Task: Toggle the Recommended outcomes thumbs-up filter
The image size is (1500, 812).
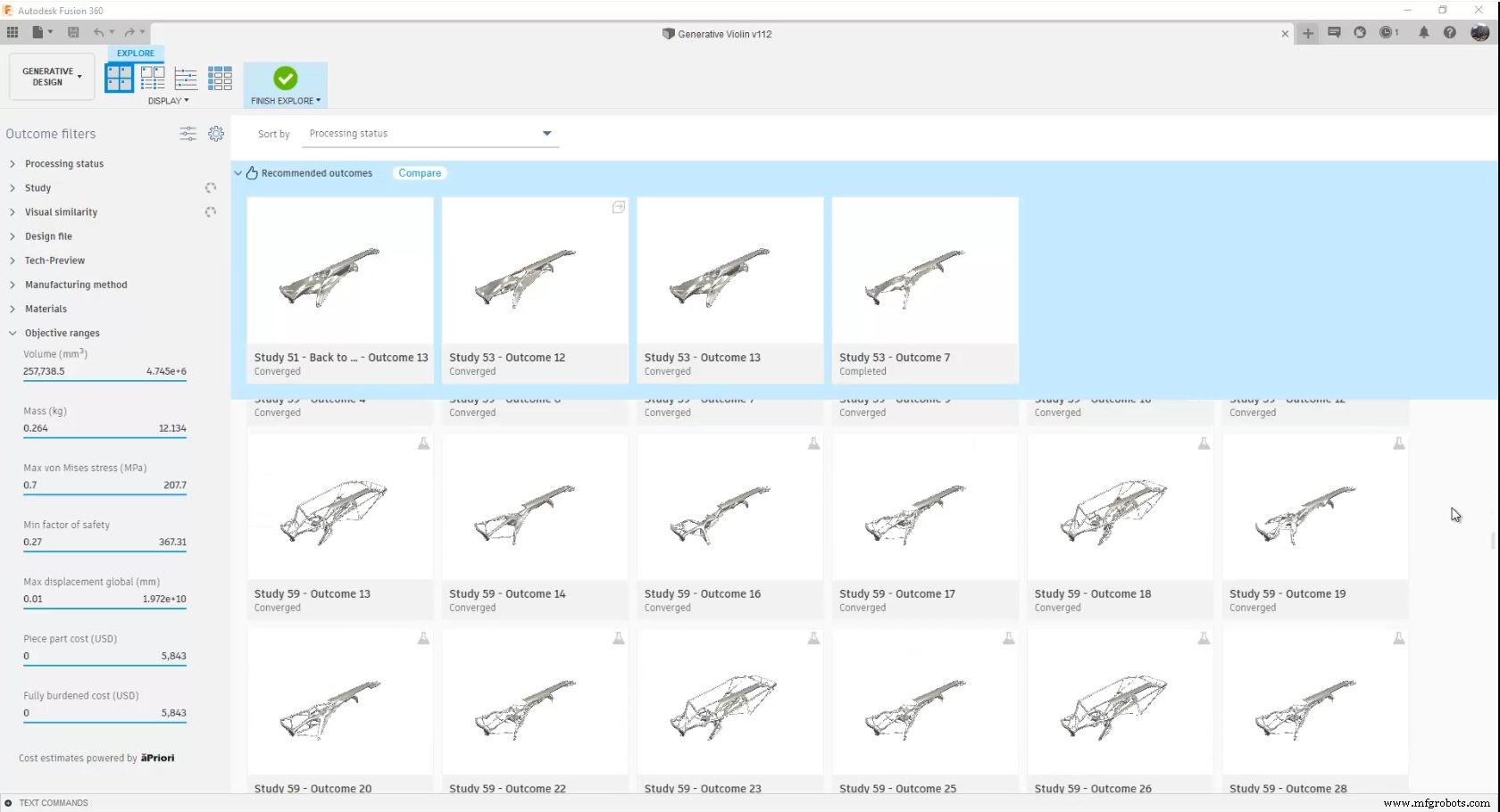Action: [252, 172]
